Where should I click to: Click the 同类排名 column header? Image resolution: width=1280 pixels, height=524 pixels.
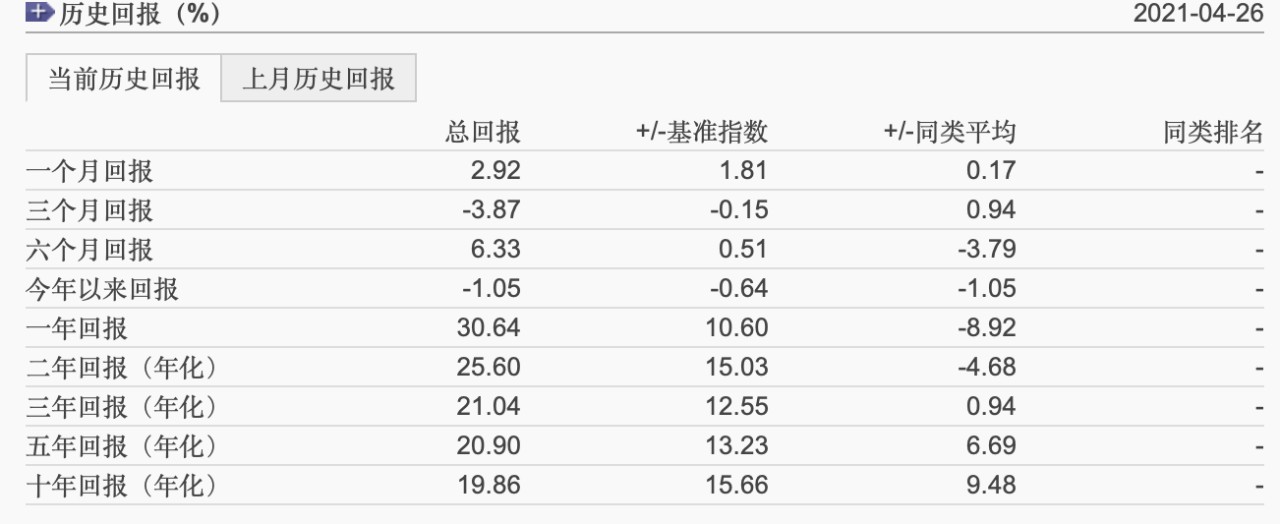pos(1213,133)
